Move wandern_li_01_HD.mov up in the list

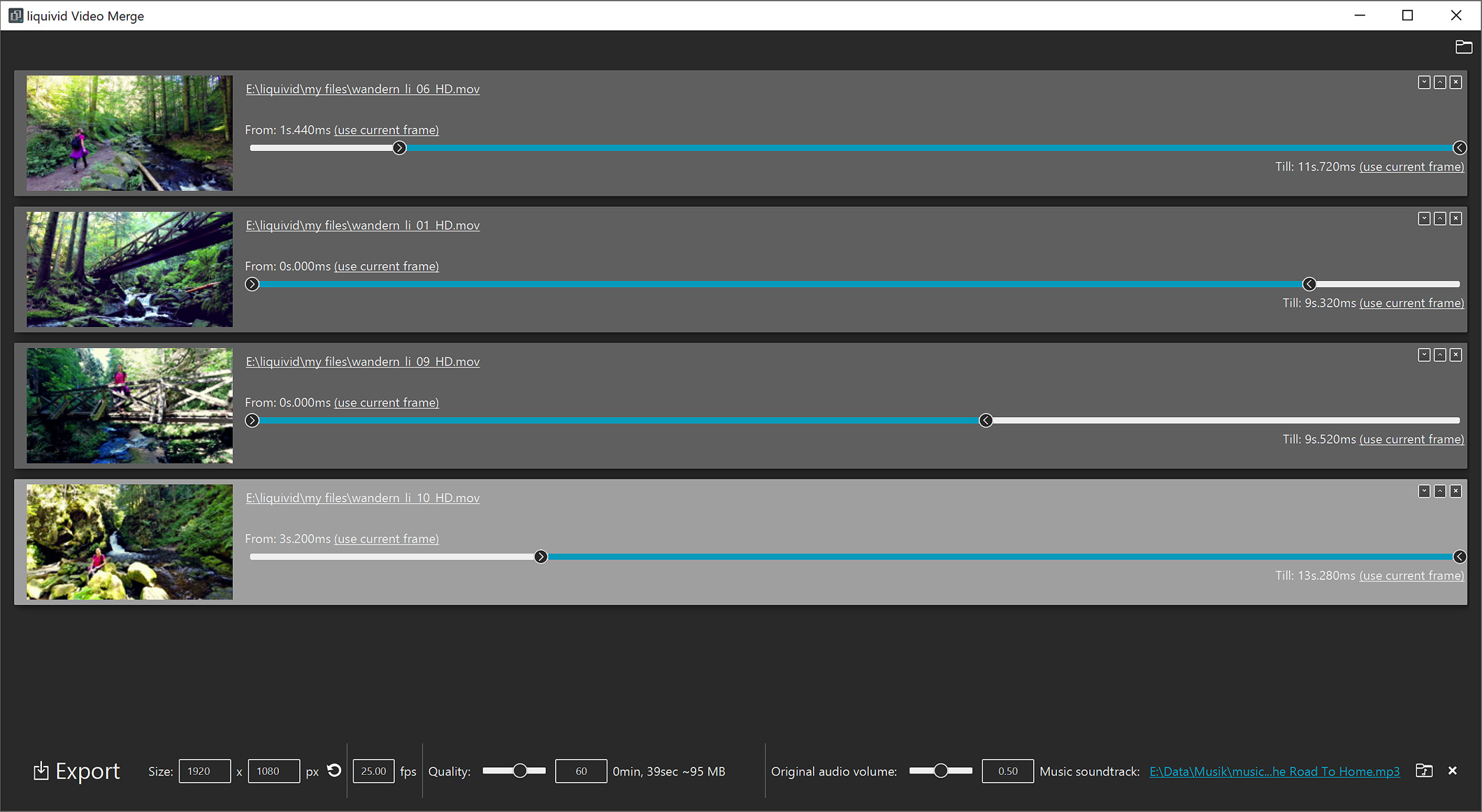click(x=1440, y=219)
